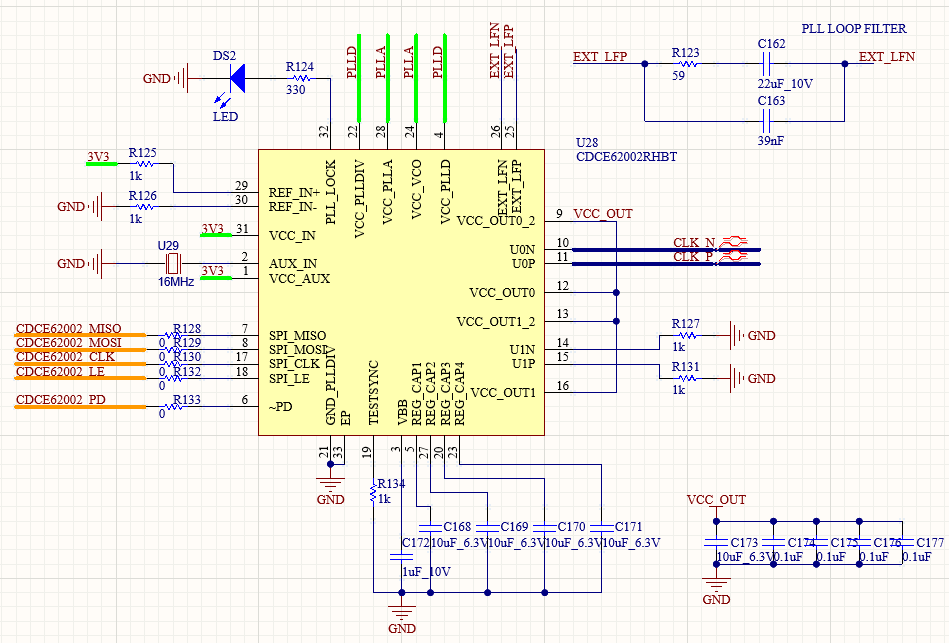The image size is (949, 643).
Task: Select capacitor C172 symbol
Action: point(401,556)
